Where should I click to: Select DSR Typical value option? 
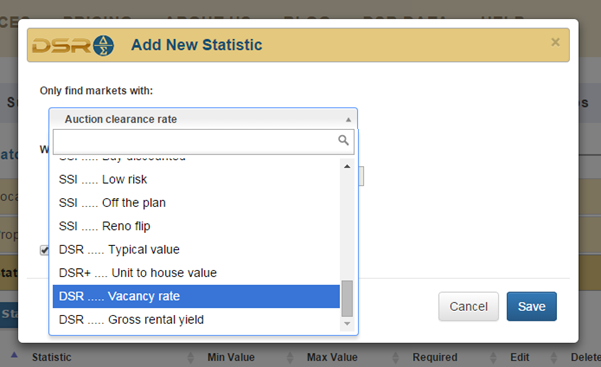pyautogui.click(x=196, y=250)
